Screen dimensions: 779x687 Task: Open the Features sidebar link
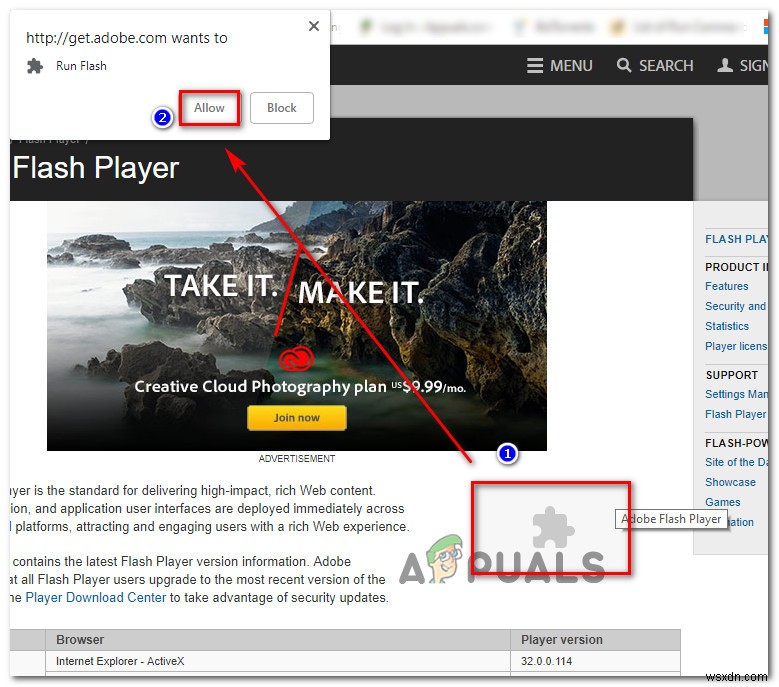tap(726, 286)
